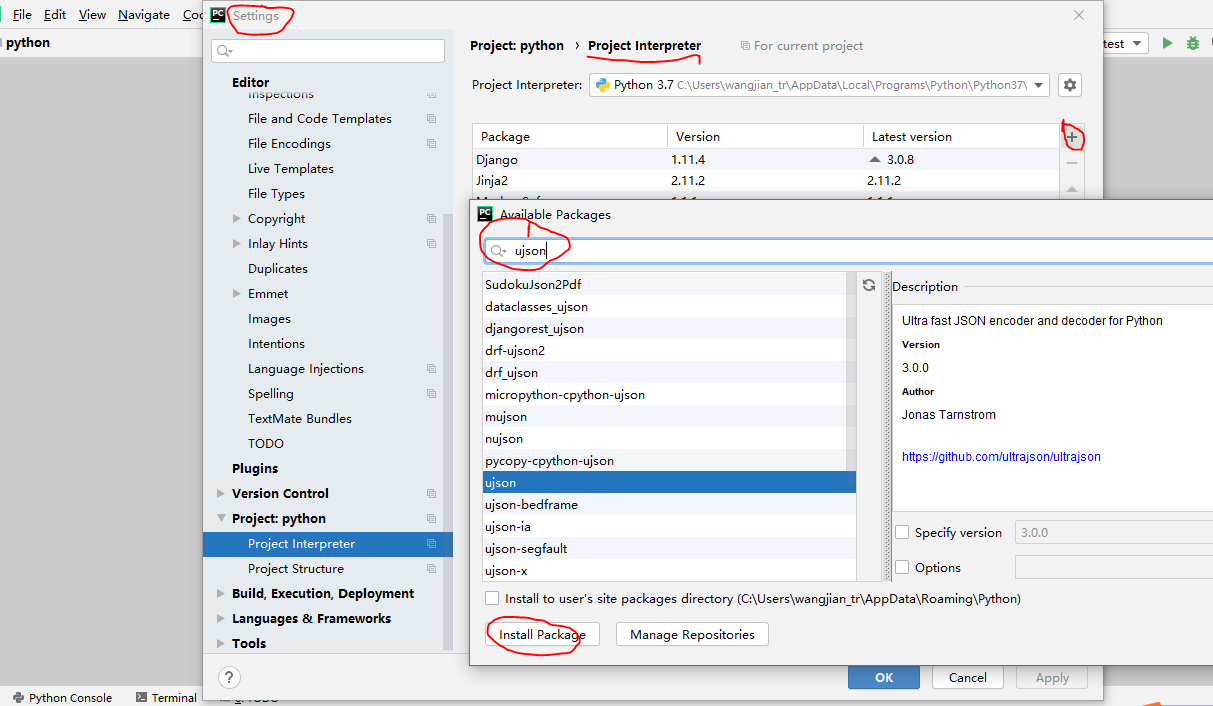Expand the Version Control node
The width and height of the screenshot is (1213, 706).
pyautogui.click(x=221, y=494)
